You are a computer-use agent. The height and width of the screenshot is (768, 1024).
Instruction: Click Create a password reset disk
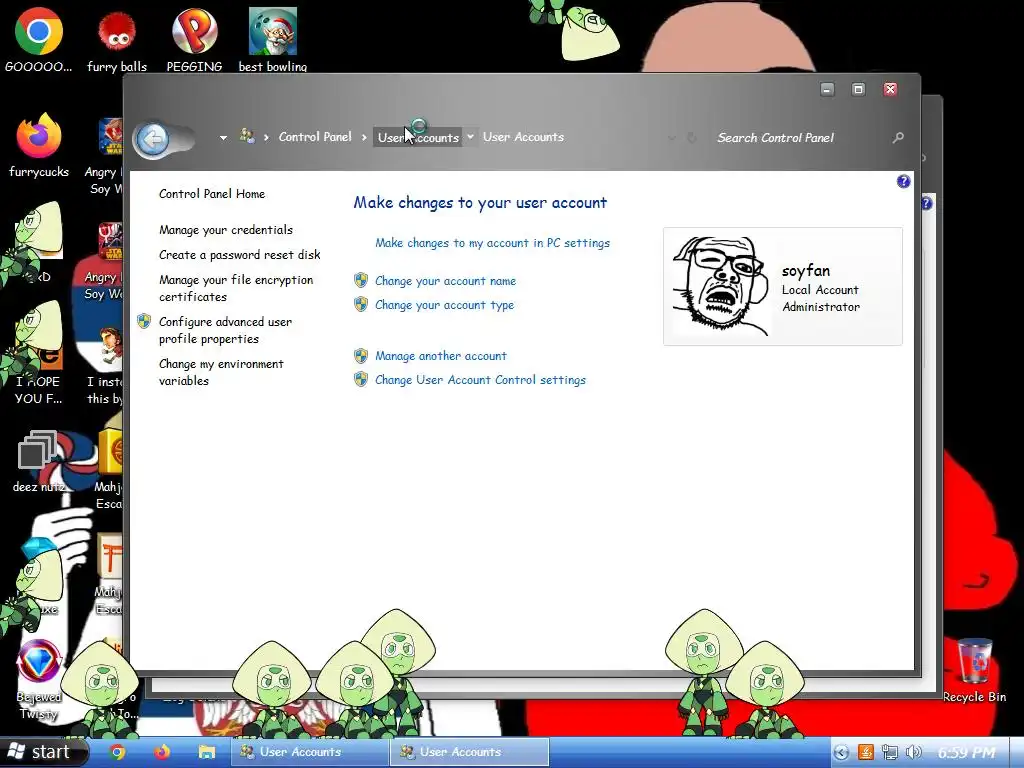click(x=240, y=255)
